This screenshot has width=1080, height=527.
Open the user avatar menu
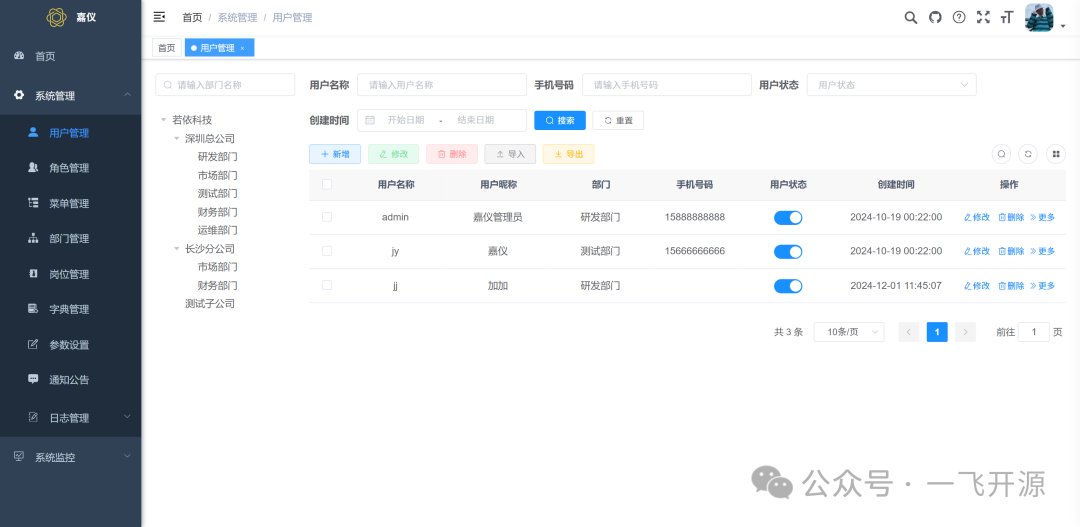[1039, 18]
